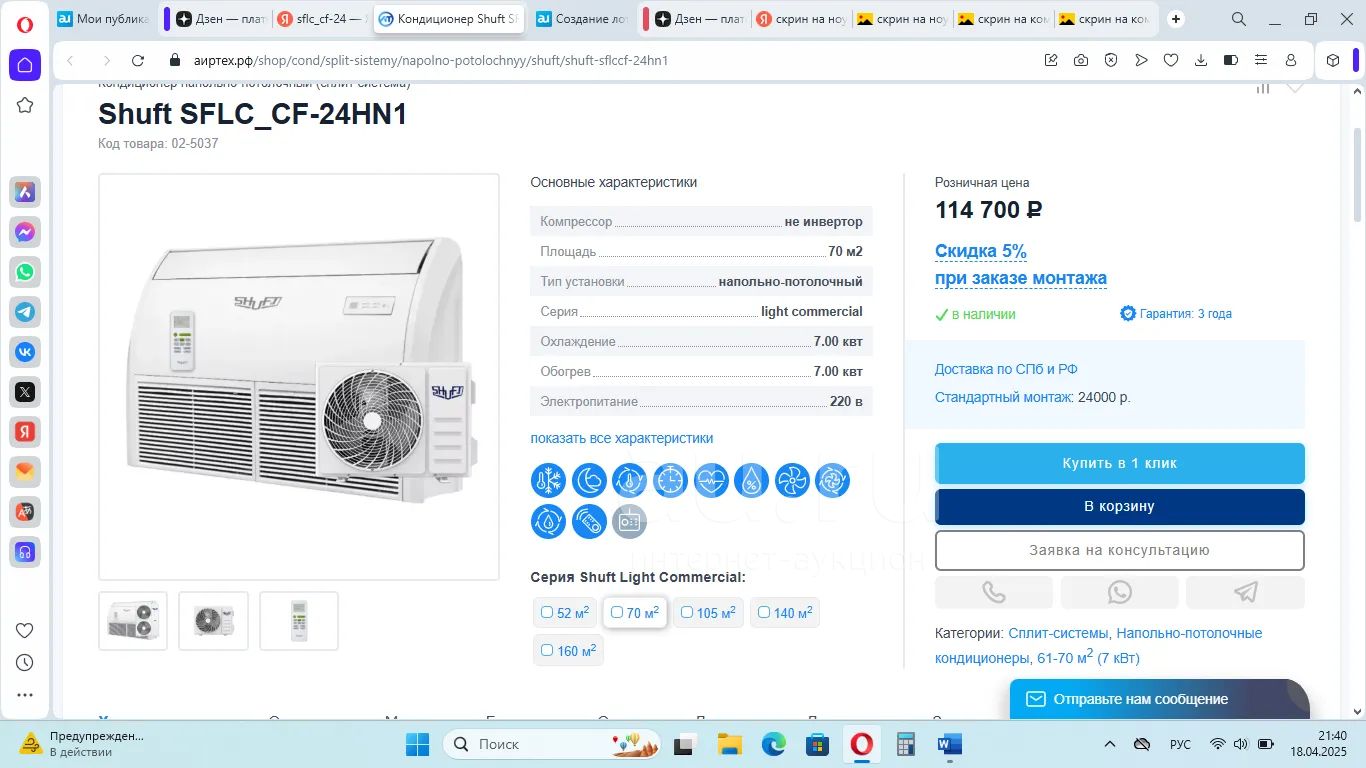1366x768 pixels.
Task: Take a snapshot with camera icon
Action: (x=1081, y=60)
